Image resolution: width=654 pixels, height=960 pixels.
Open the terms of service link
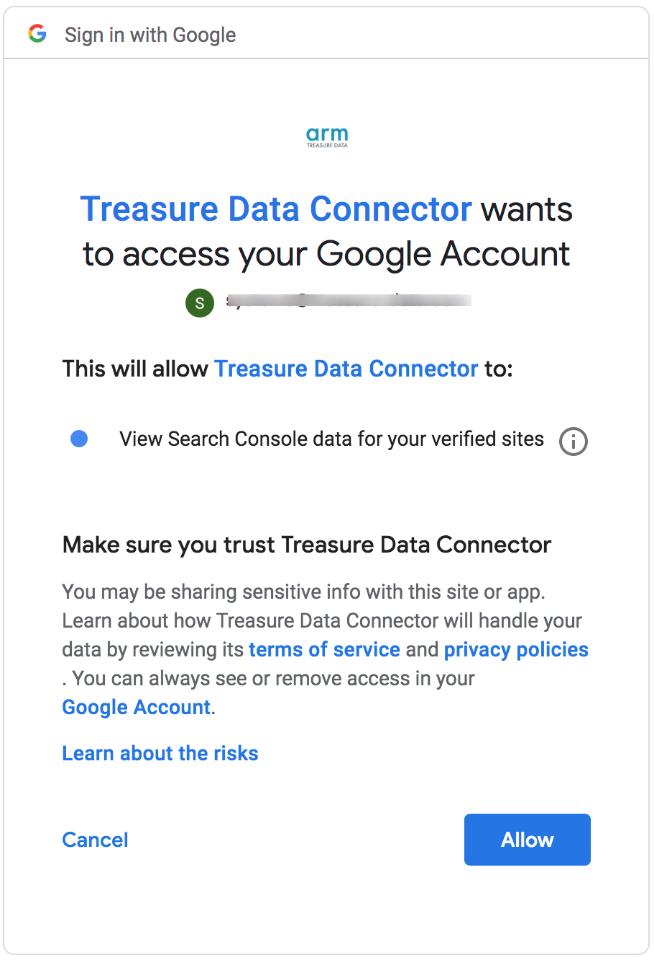point(324,650)
